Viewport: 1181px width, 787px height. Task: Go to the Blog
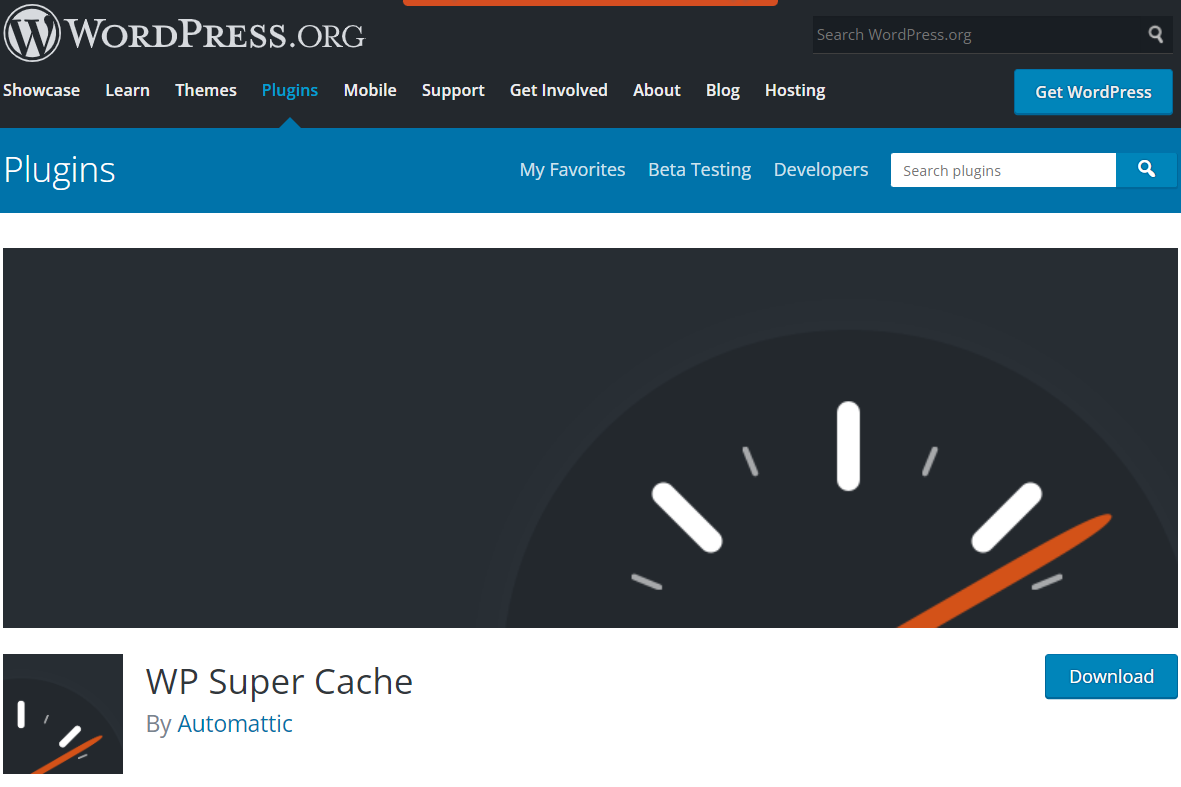(722, 90)
